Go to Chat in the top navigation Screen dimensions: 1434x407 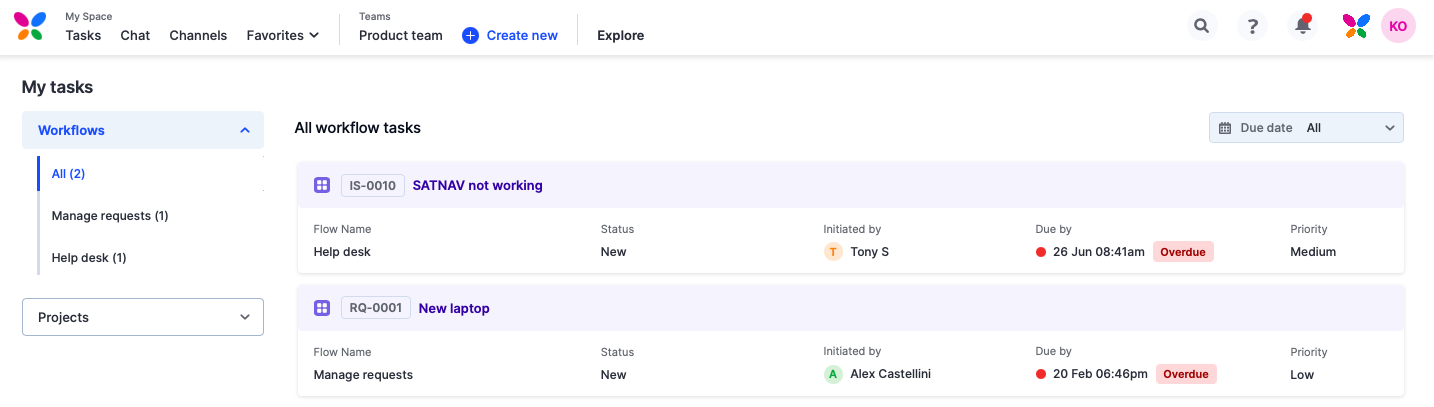[135, 35]
